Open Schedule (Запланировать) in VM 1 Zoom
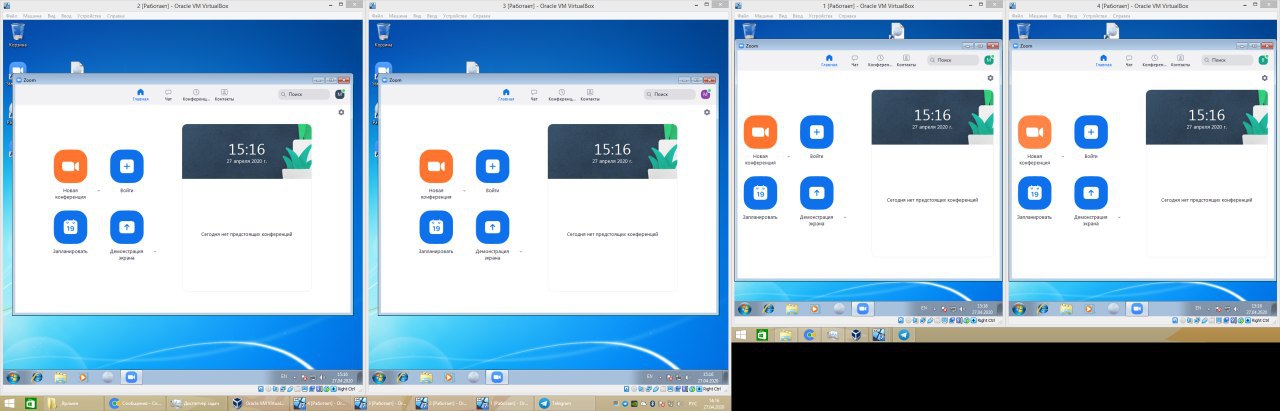 coord(760,193)
